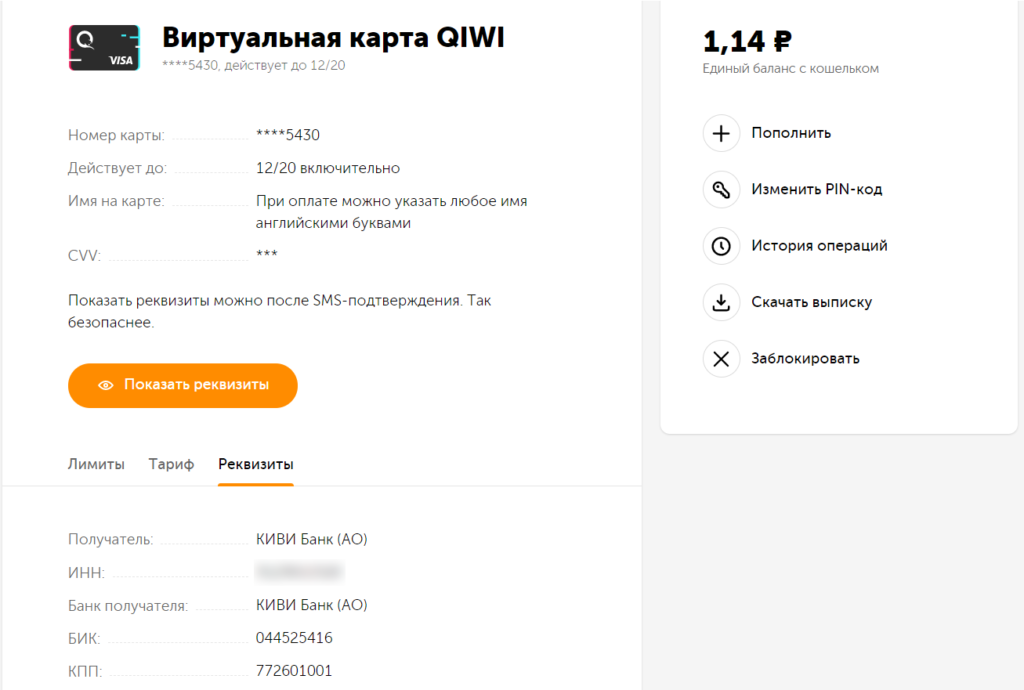The image size is (1024, 690).
Task: Click the plus icon for Пополнить
Action: [x=721, y=133]
